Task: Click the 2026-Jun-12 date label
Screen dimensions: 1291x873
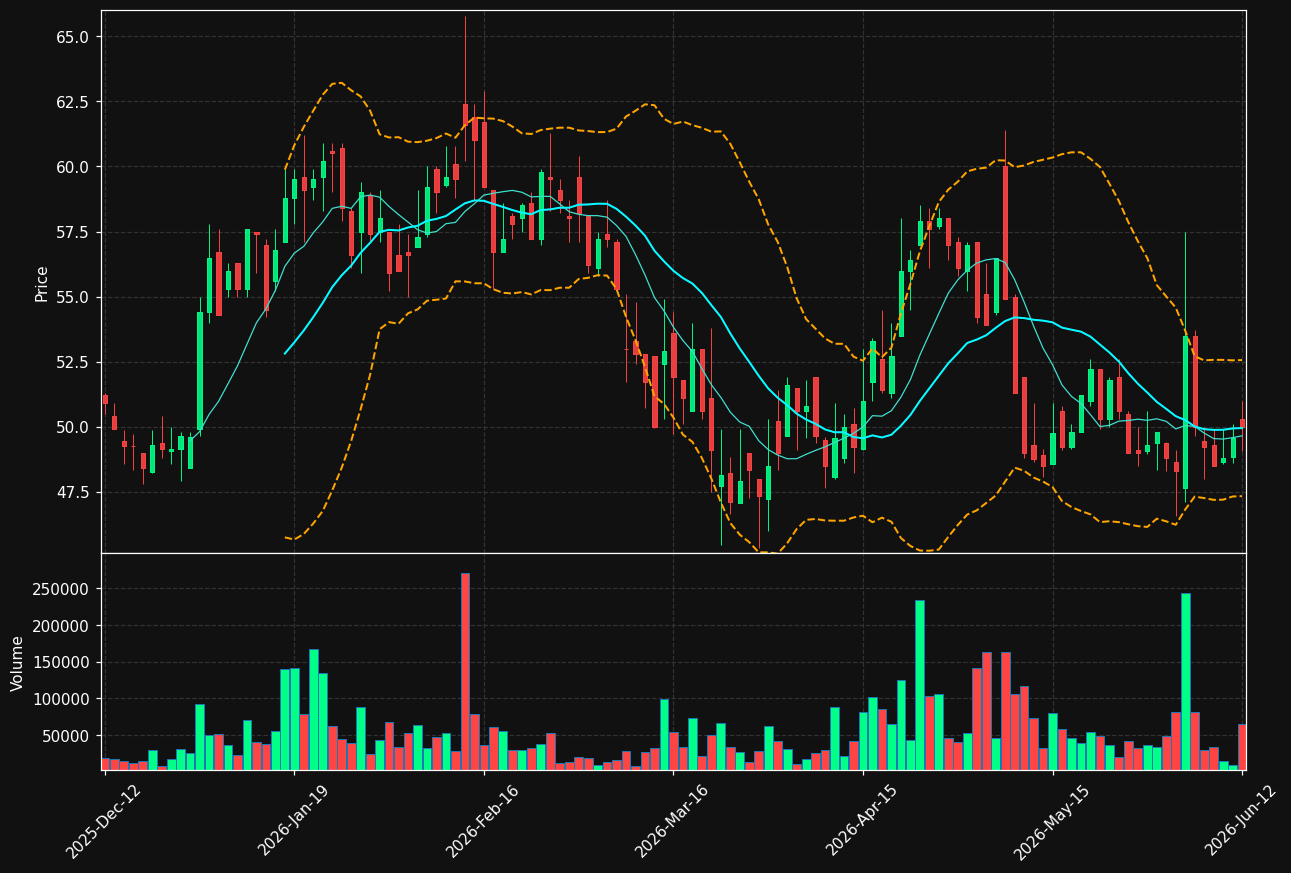Action: (x=1241, y=820)
